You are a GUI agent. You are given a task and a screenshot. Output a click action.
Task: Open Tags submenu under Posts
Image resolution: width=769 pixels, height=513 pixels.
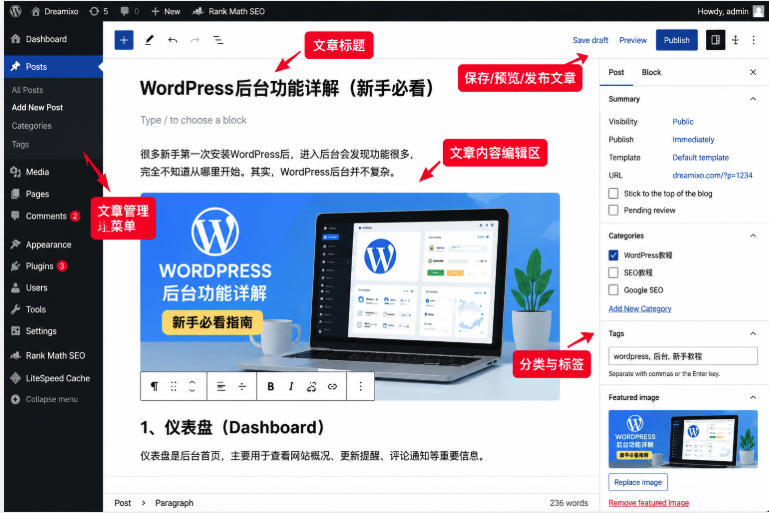pos(21,144)
